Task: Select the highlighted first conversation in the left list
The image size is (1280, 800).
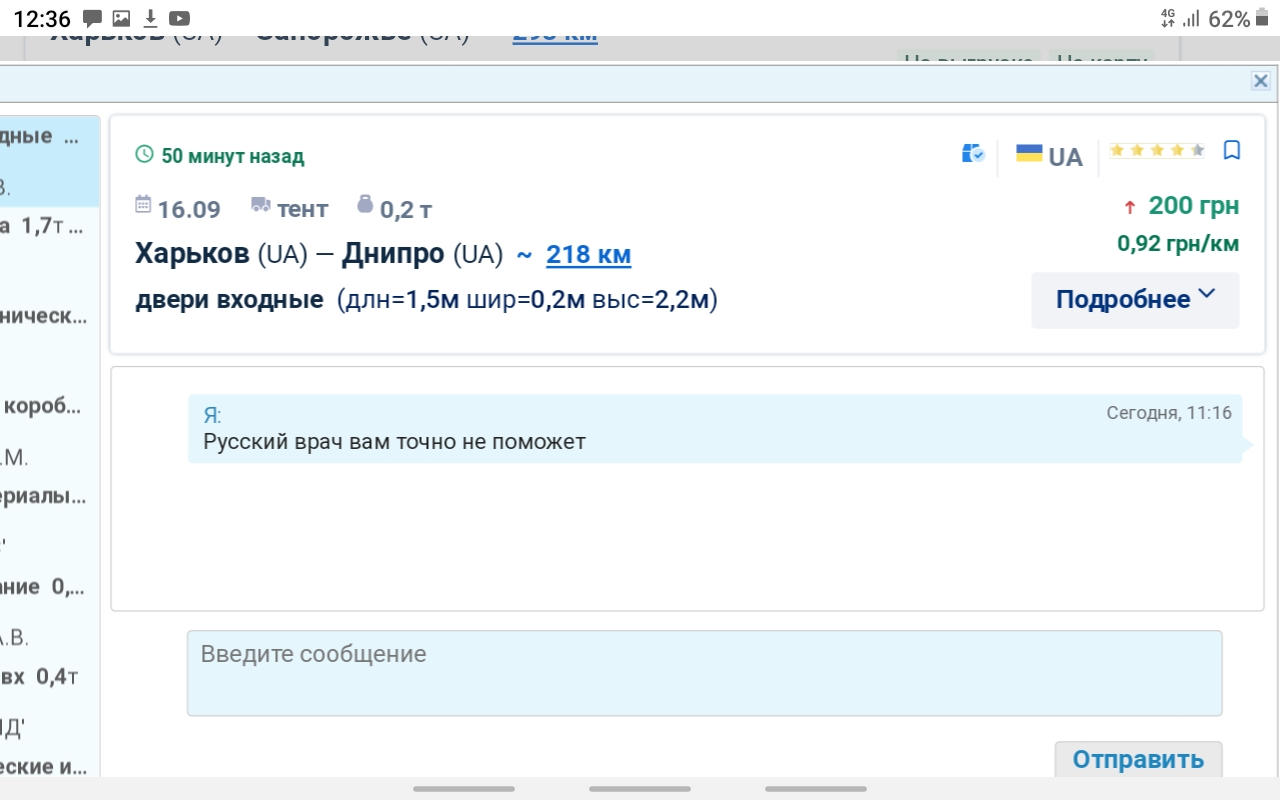Action: point(50,161)
